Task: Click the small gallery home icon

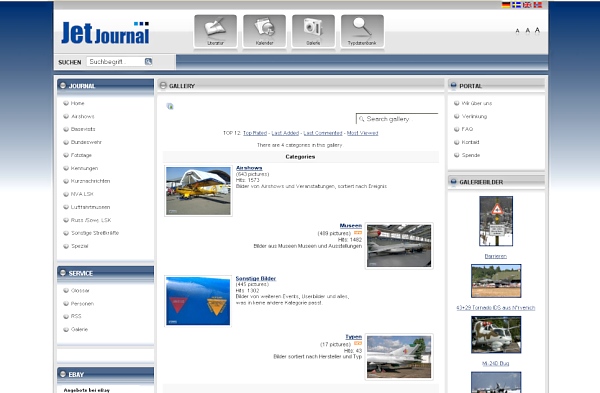Action: click(170, 106)
